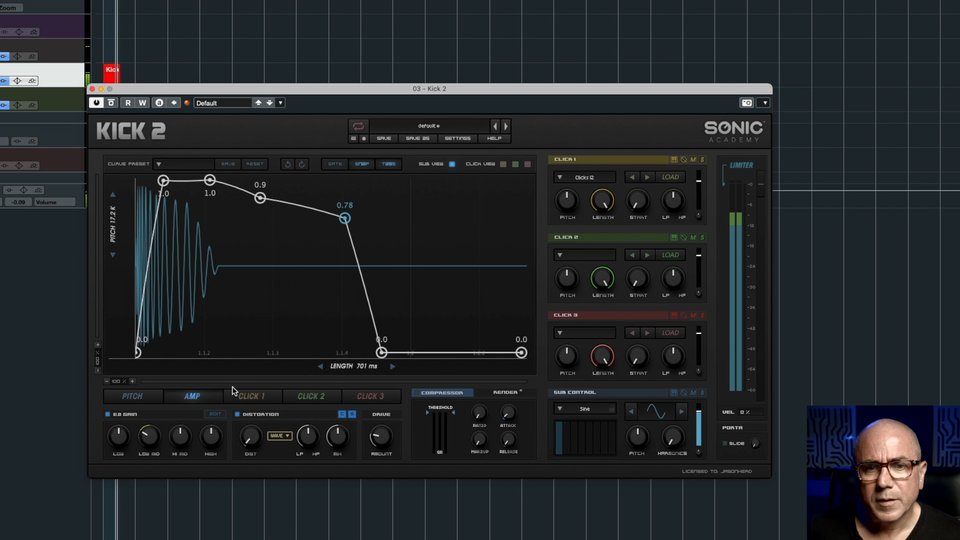The width and height of the screenshot is (960, 540).
Task: Click the SAVE preset button
Action: tap(384, 138)
